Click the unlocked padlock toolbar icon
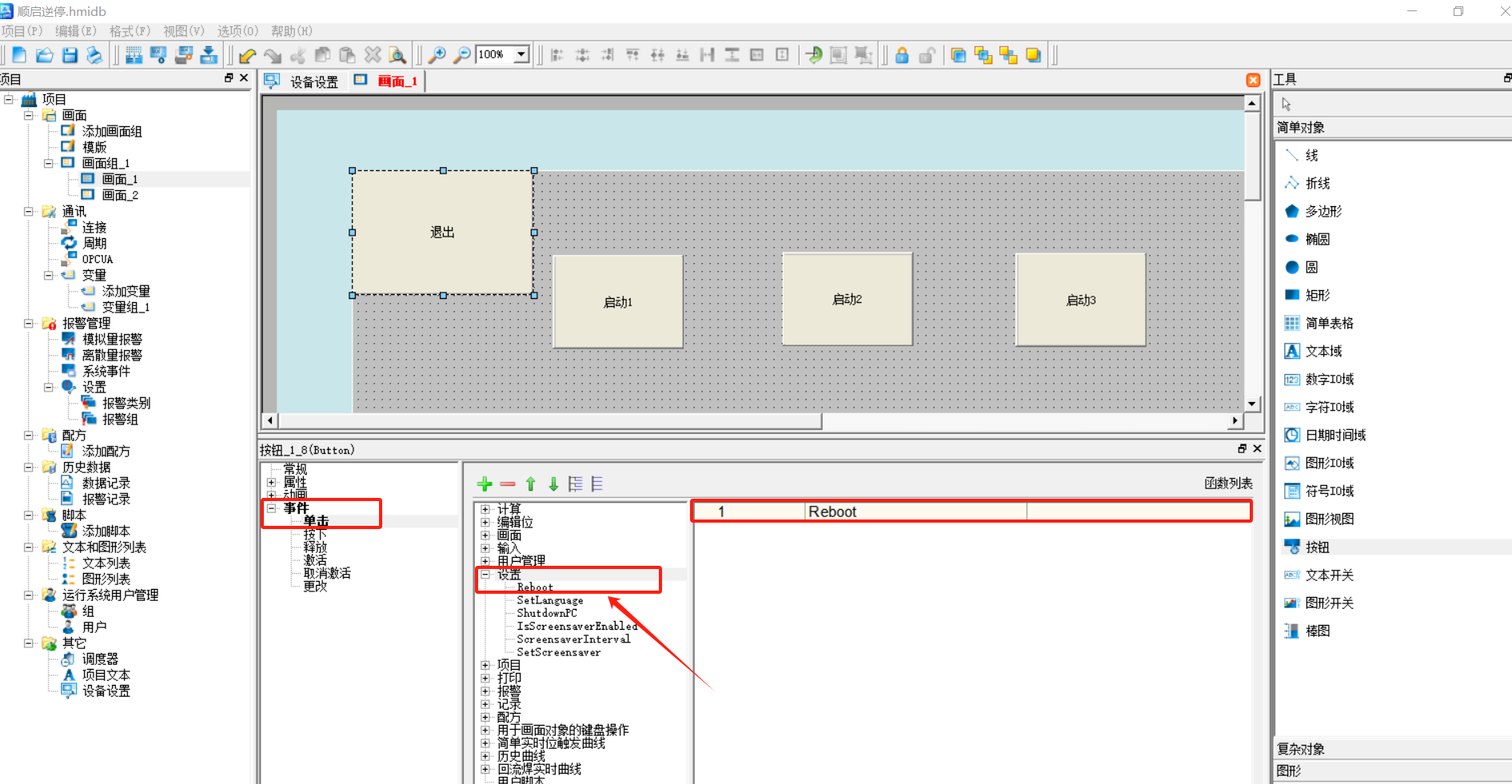1512x784 pixels. 927,55
